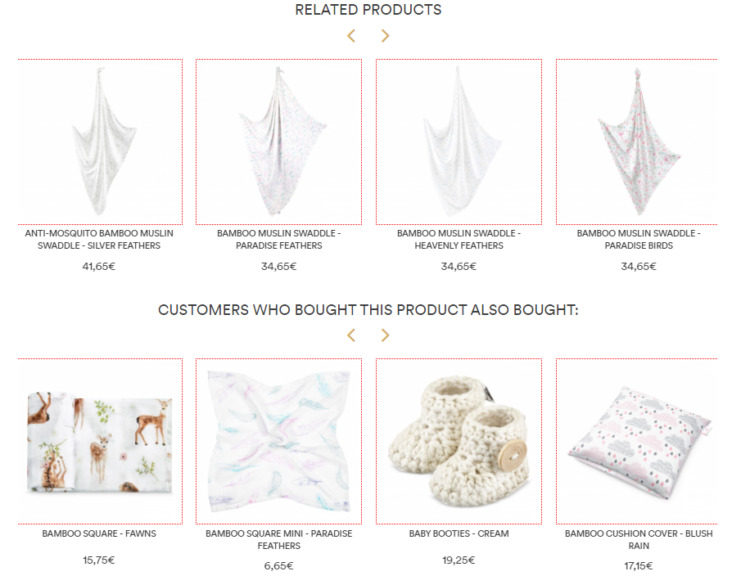Follow Bamboo Muslin Swaddle - Paradise Feathers link
750x576 pixels.
pos(279,239)
